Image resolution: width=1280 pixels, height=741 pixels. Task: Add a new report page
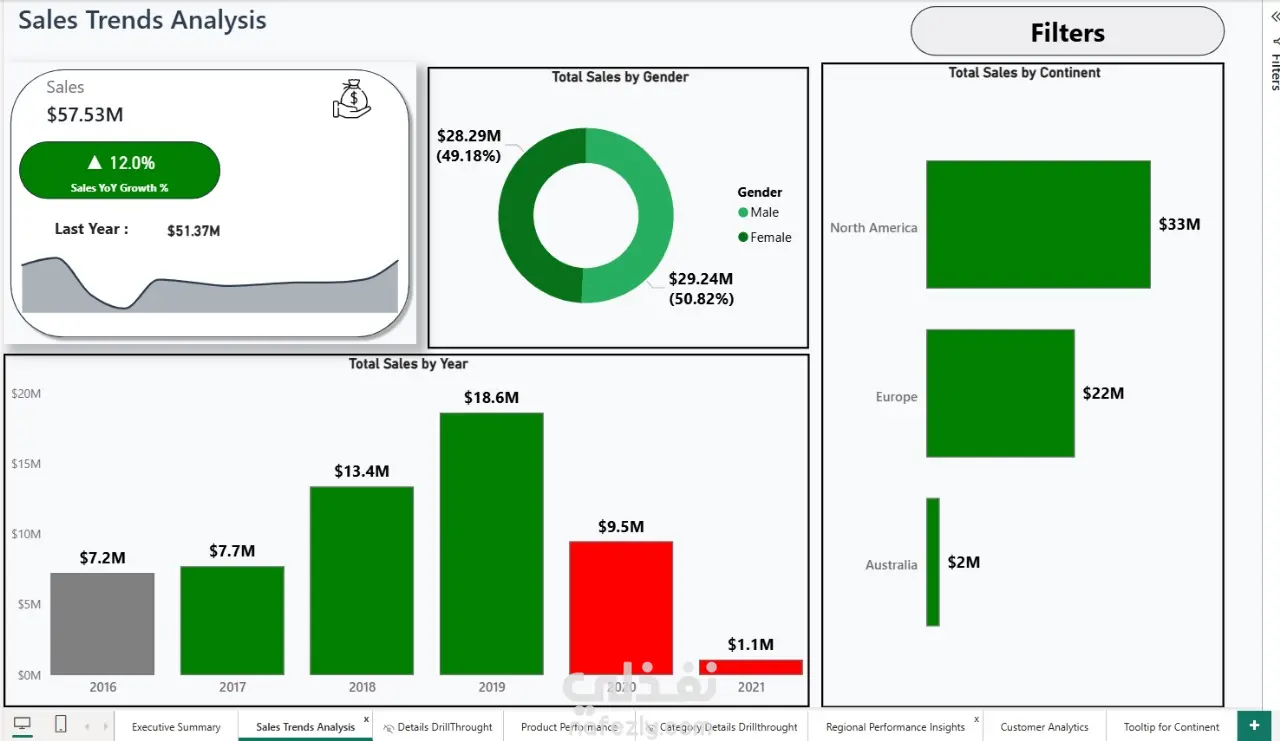tap(1254, 725)
